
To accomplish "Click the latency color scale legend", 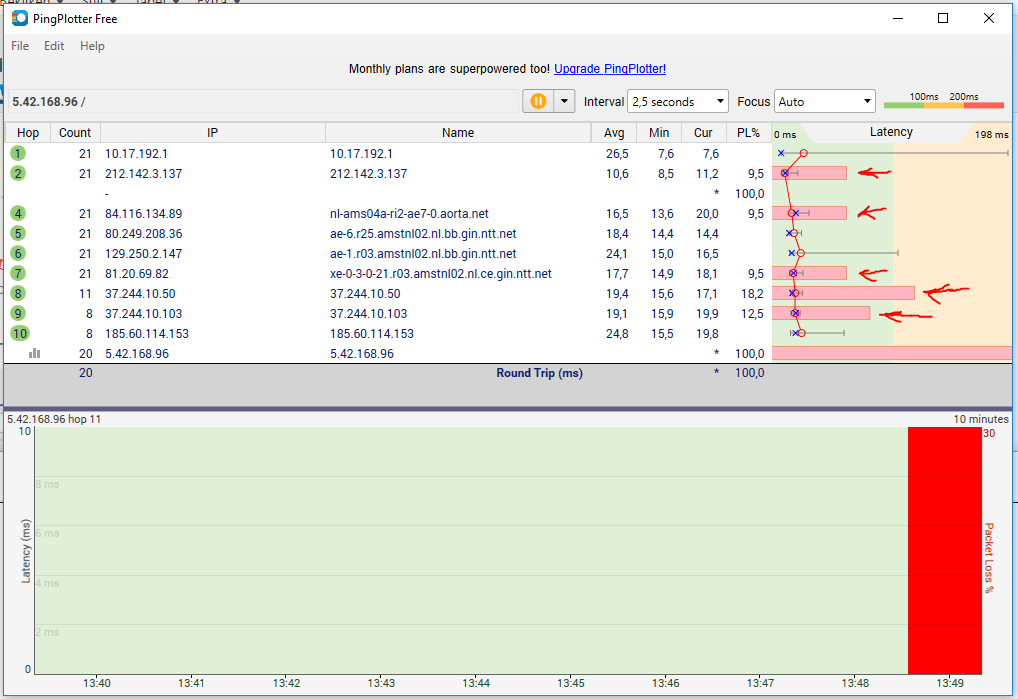I will (944, 101).
